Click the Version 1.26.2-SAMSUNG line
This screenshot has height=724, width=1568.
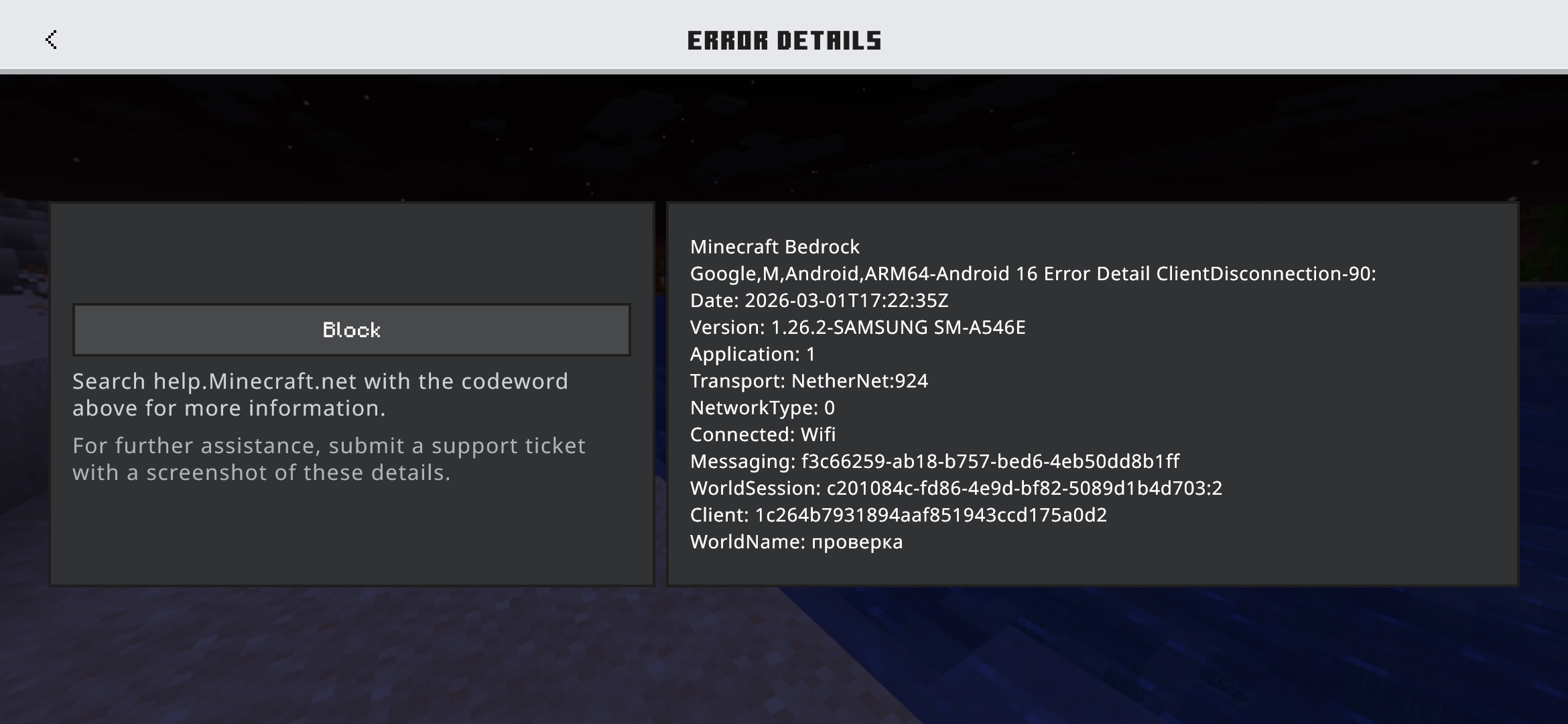pyautogui.click(x=858, y=327)
